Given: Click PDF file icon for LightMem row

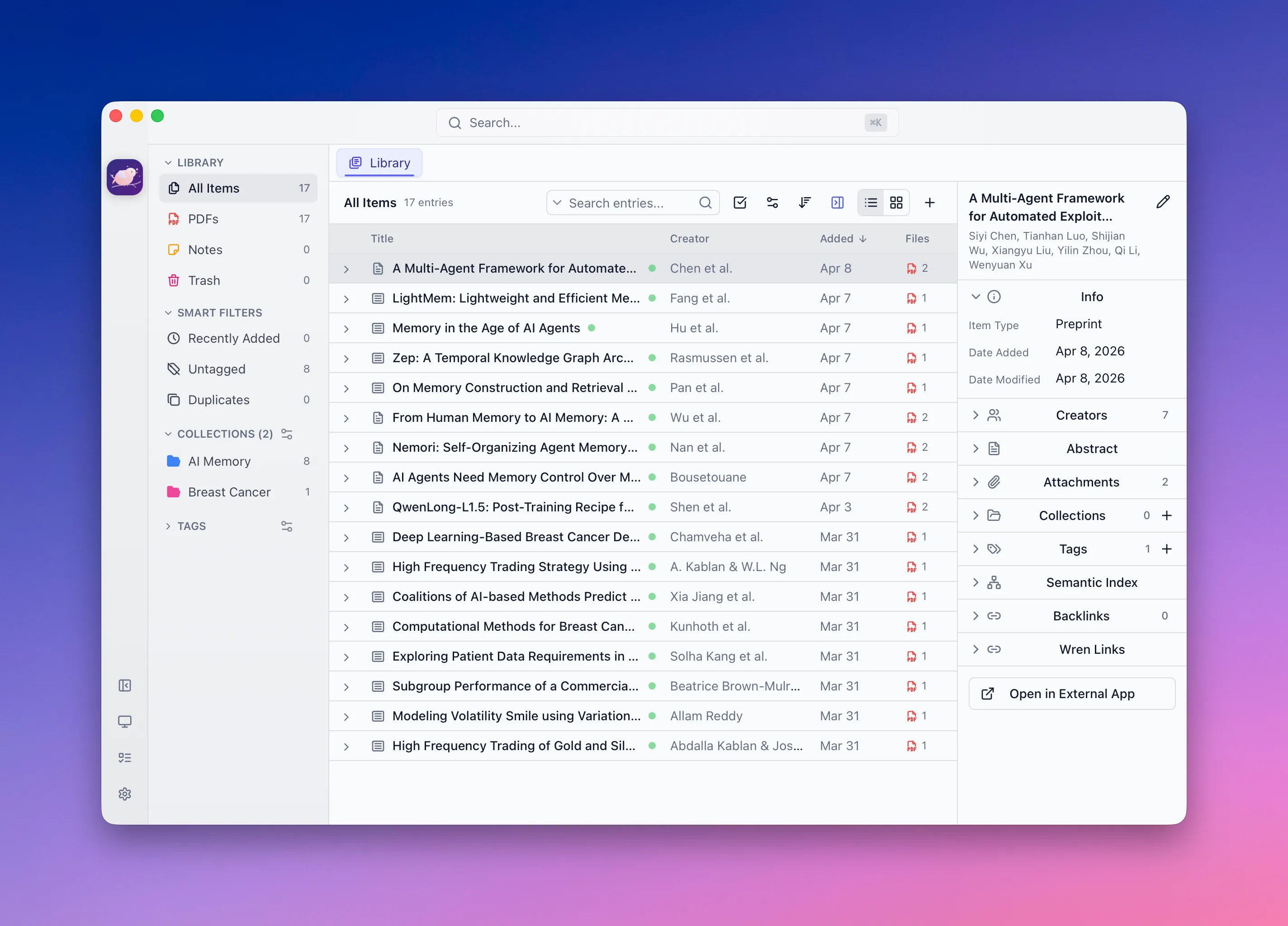Looking at the screenshot, I should coord(911,298).
